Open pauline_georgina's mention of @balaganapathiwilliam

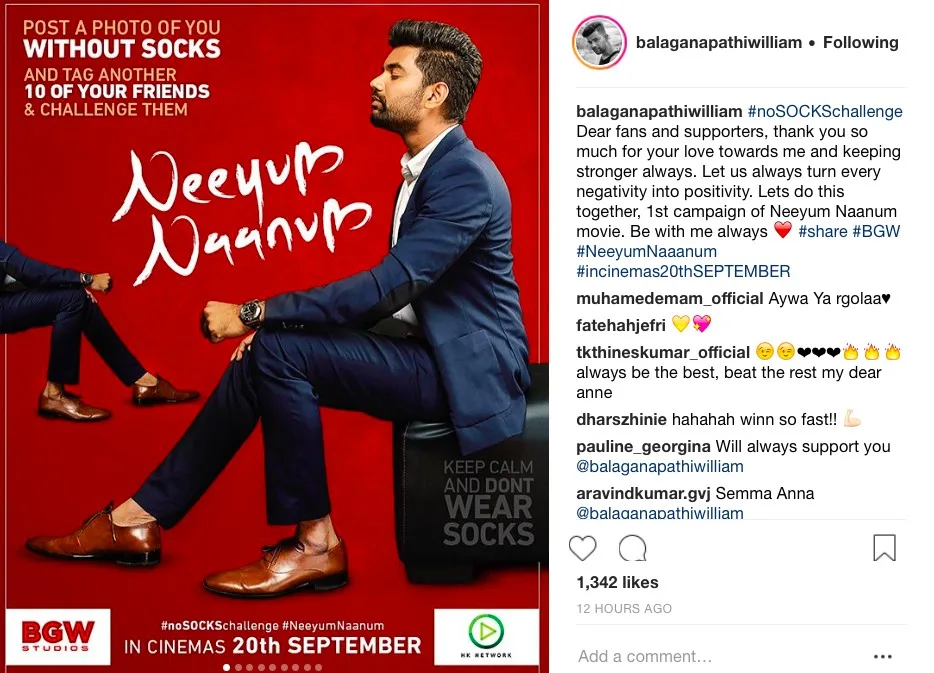coord(659,466)
